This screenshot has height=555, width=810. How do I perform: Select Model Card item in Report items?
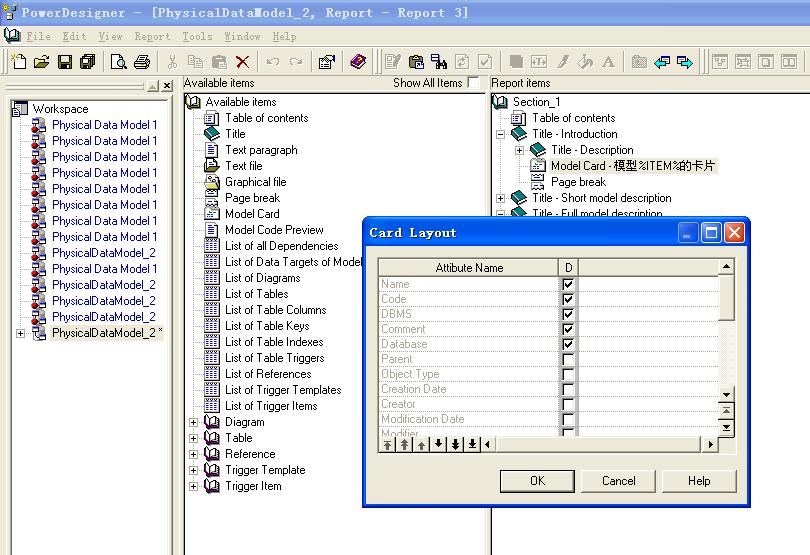click(633, 166)
